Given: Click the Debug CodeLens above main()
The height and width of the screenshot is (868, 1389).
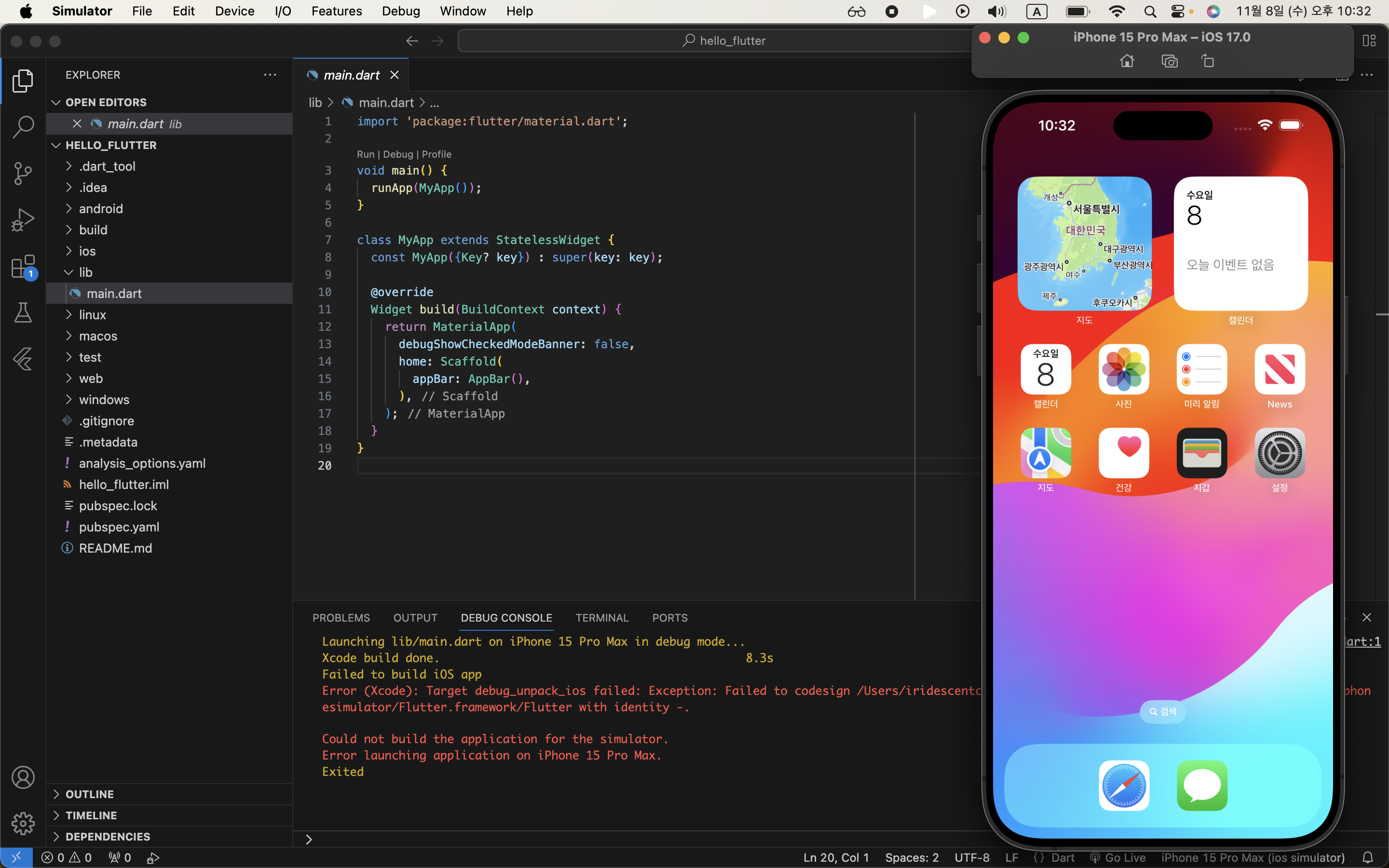Looking at the screenshot, I should 398,154.
